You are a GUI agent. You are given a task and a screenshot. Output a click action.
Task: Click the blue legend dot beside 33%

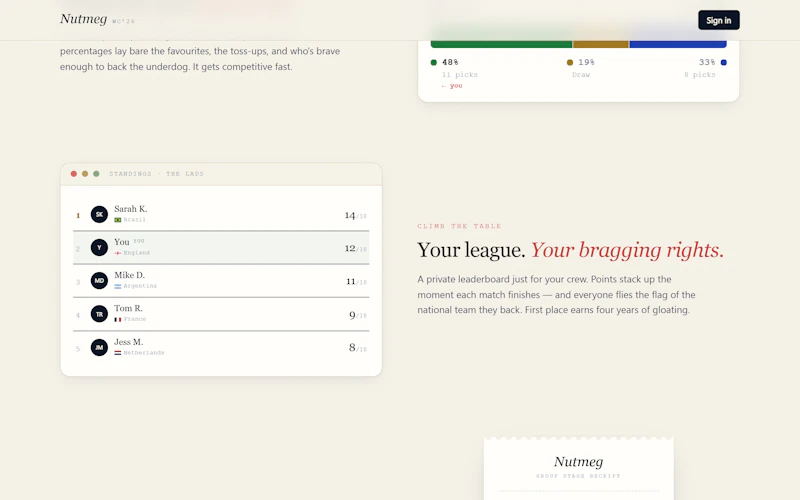coord(723,62)
